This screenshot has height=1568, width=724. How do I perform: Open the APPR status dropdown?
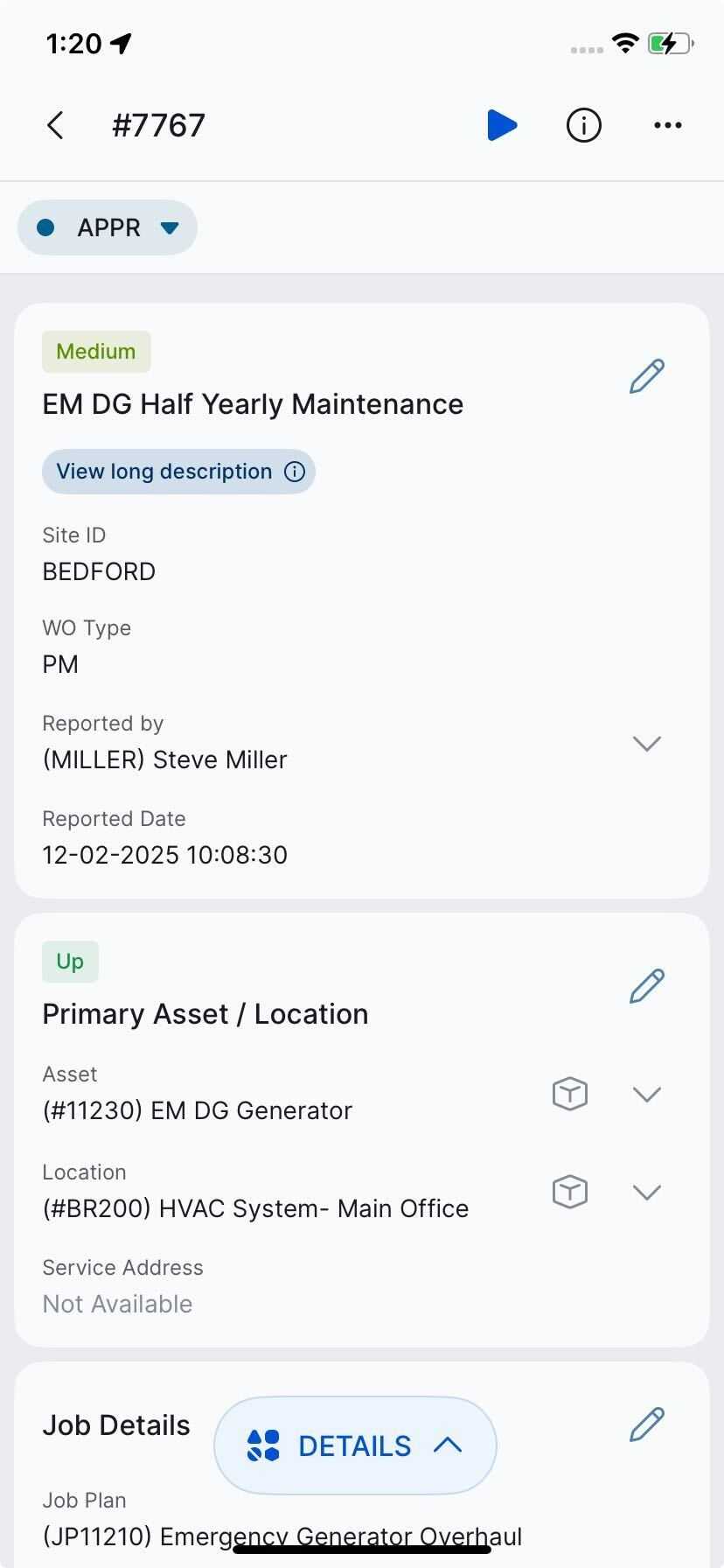pyautogui.click(x=108, y=227)
